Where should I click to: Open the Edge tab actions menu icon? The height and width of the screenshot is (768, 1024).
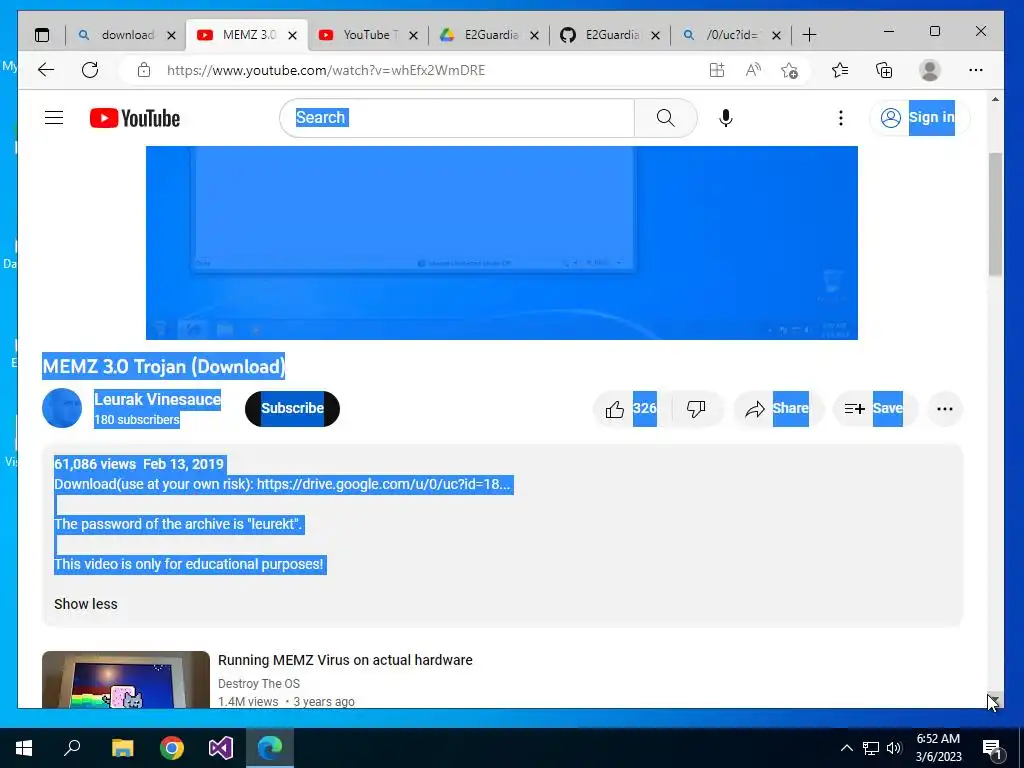tap(42, 35)
